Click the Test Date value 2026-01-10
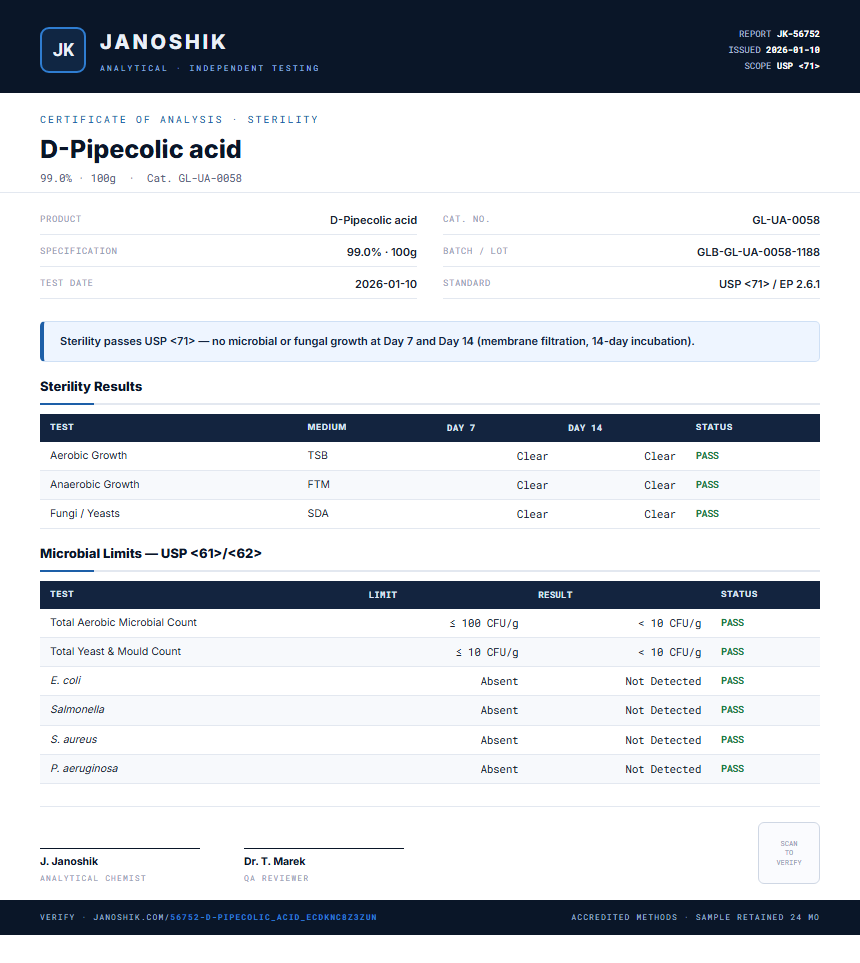860x963 pixels. 386,284
